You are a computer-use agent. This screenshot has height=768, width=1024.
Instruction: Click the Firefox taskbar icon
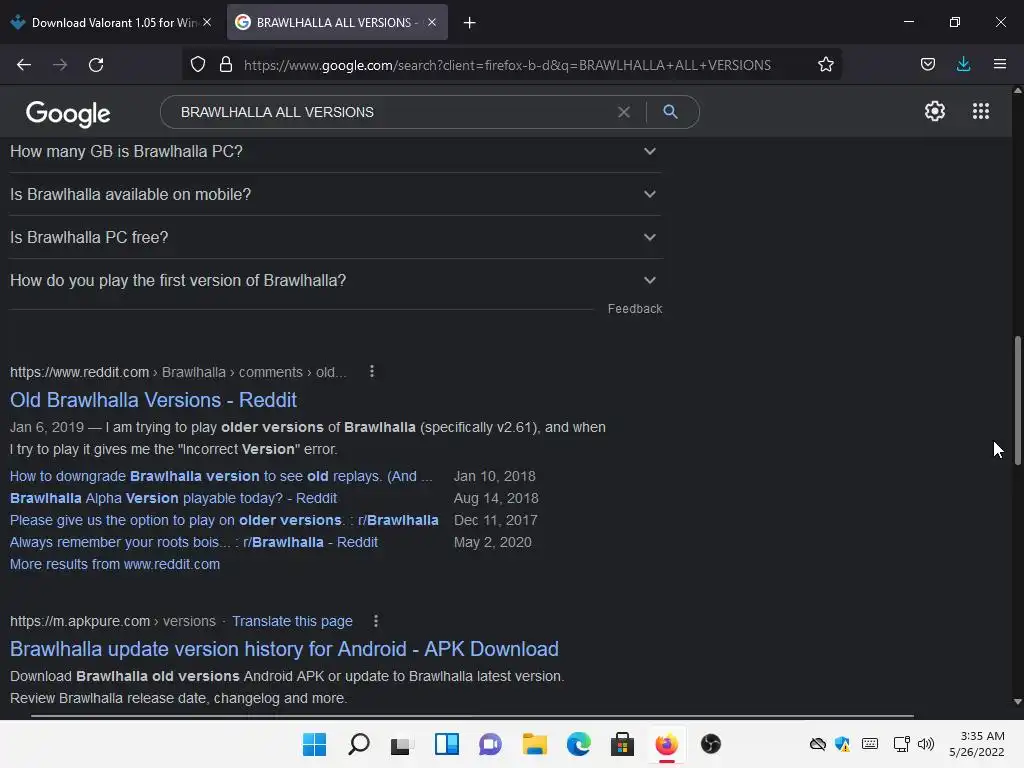point(667,744)
